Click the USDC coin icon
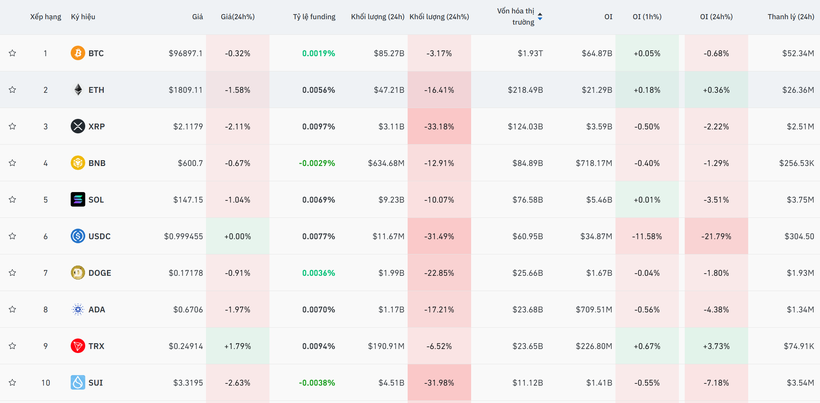The height and width of the screenshot is (403, 820). (x=78, y=236)
